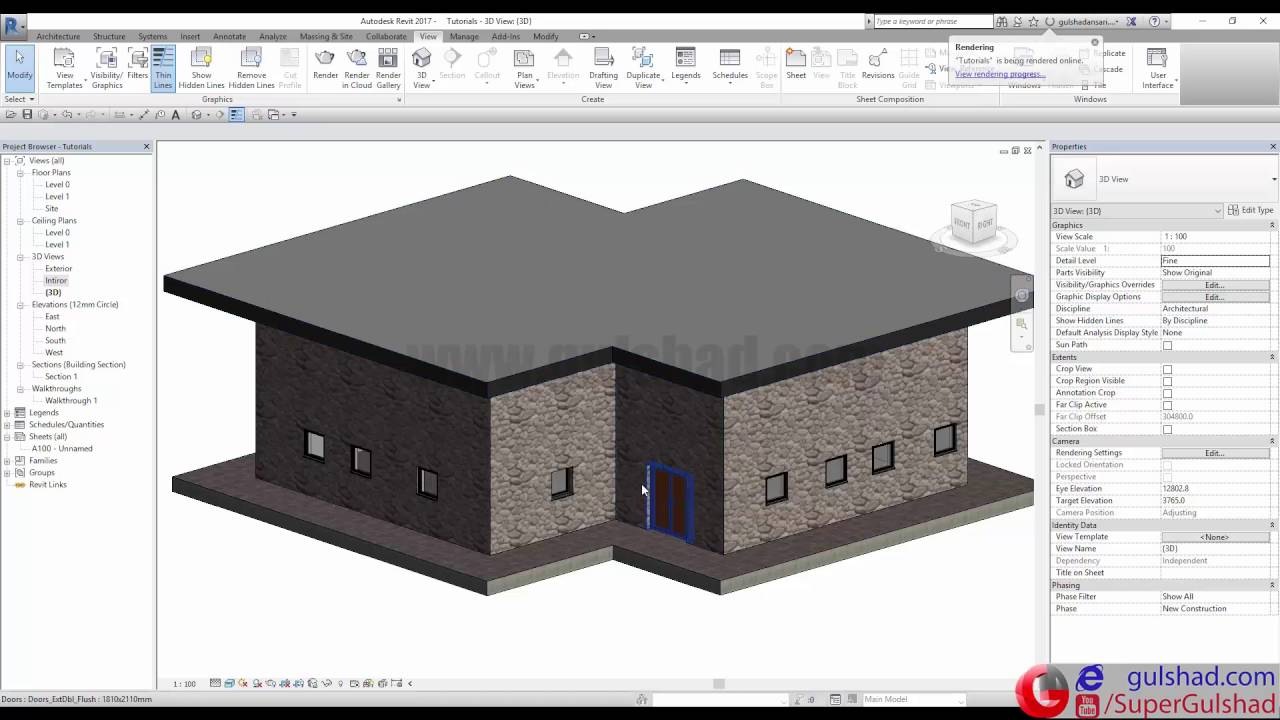
Task: Open Duplicate View dropdown
Action: (643, 68)
